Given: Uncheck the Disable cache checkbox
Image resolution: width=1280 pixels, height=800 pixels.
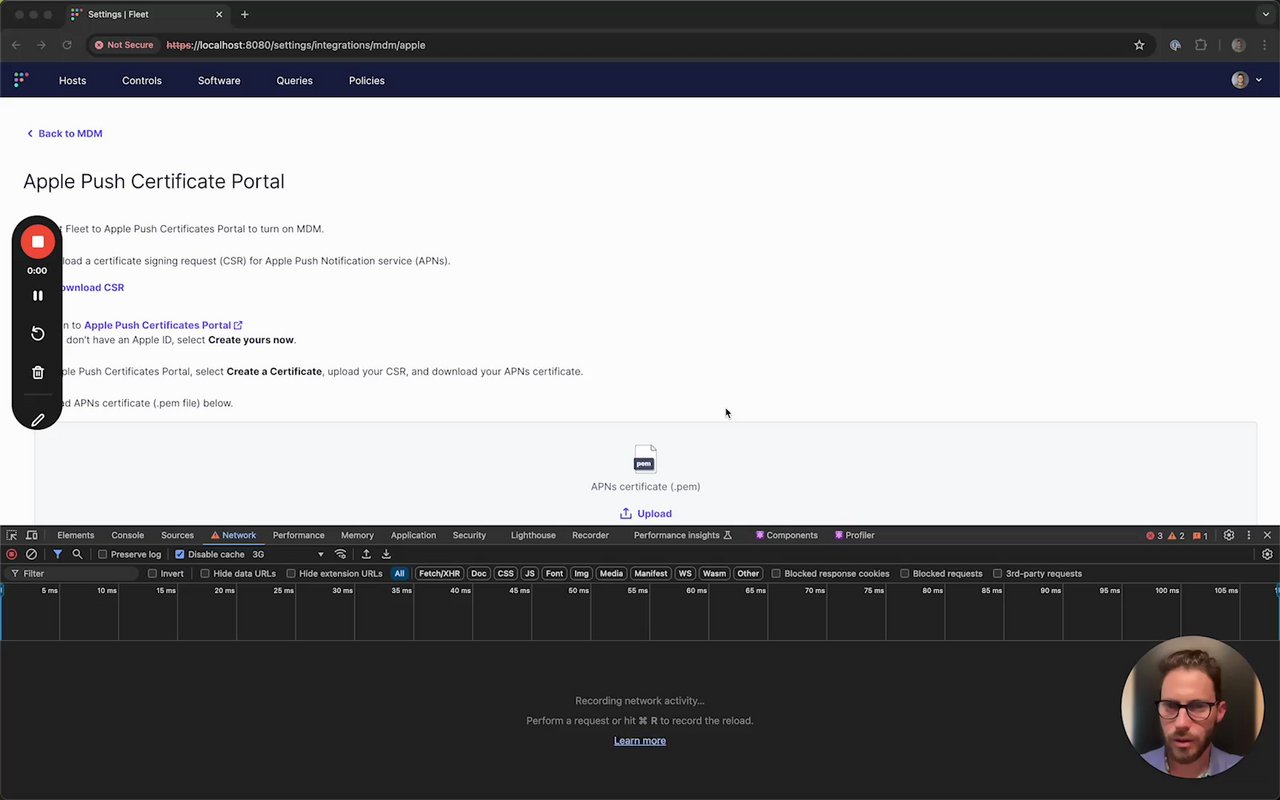Looking at the screenshot, I should 180,554.
